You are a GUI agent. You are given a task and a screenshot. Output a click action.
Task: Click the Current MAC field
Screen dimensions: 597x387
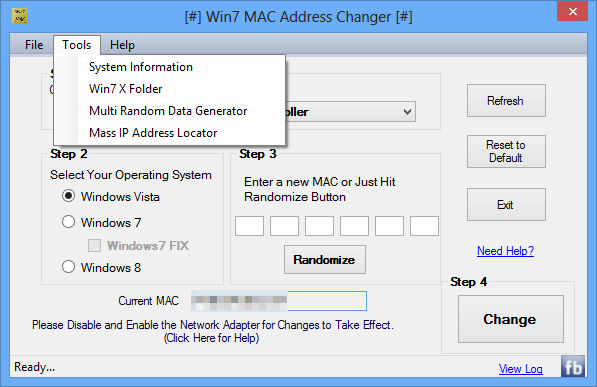pyautogui.click(x=279, y=301)
